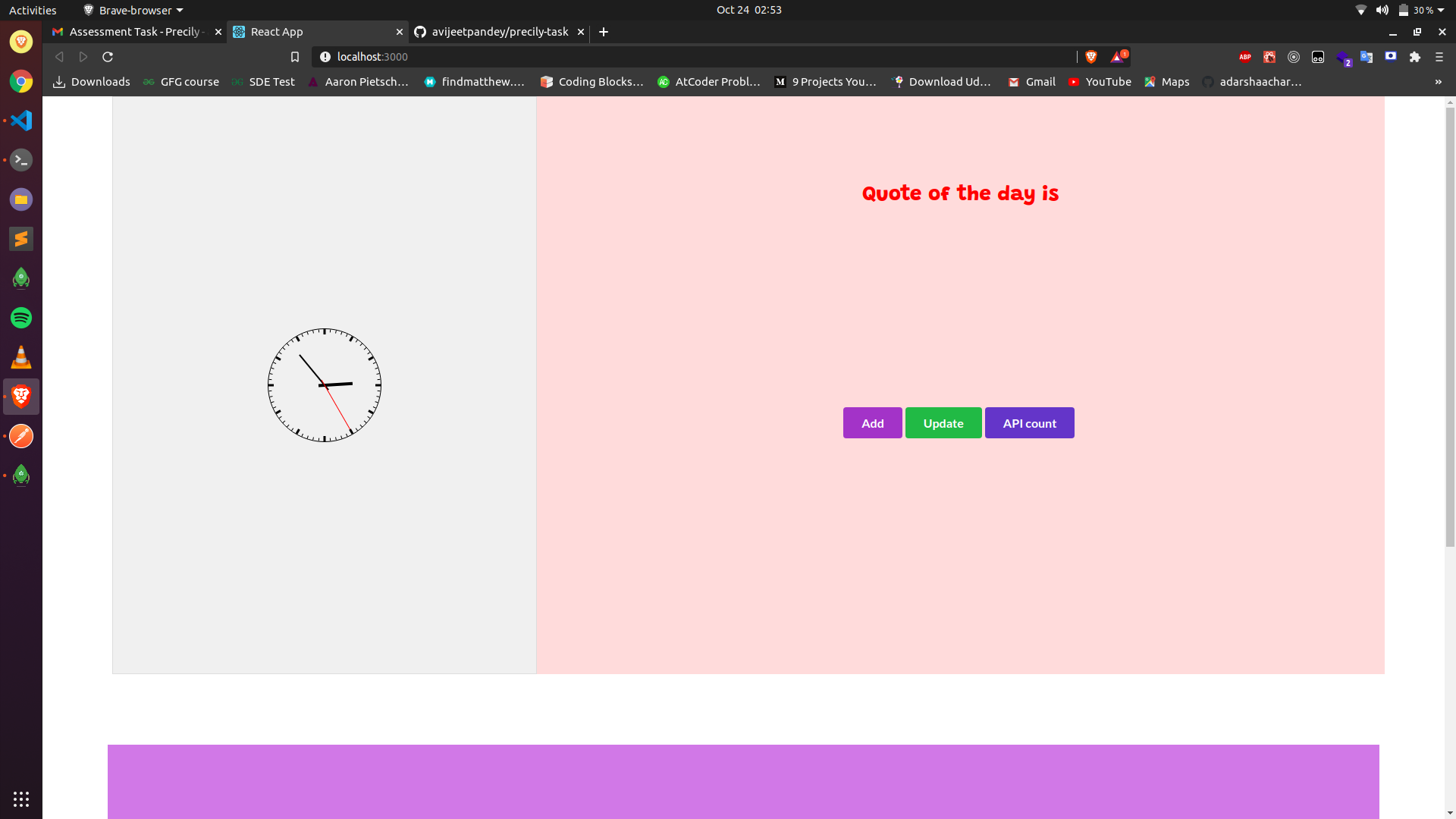Click the AdBlock Plus extension icon
Viewport: 1456px width, 819px height.
[x=1244, y=57]
